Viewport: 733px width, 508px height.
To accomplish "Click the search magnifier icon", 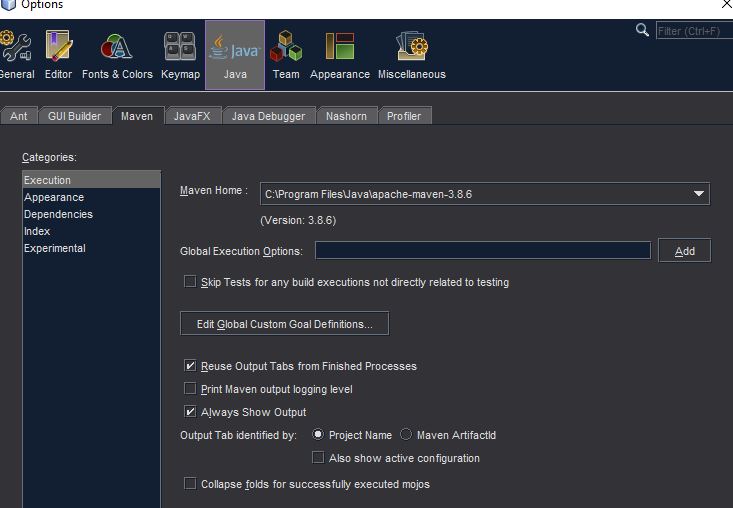I will [x=642, y=30].
